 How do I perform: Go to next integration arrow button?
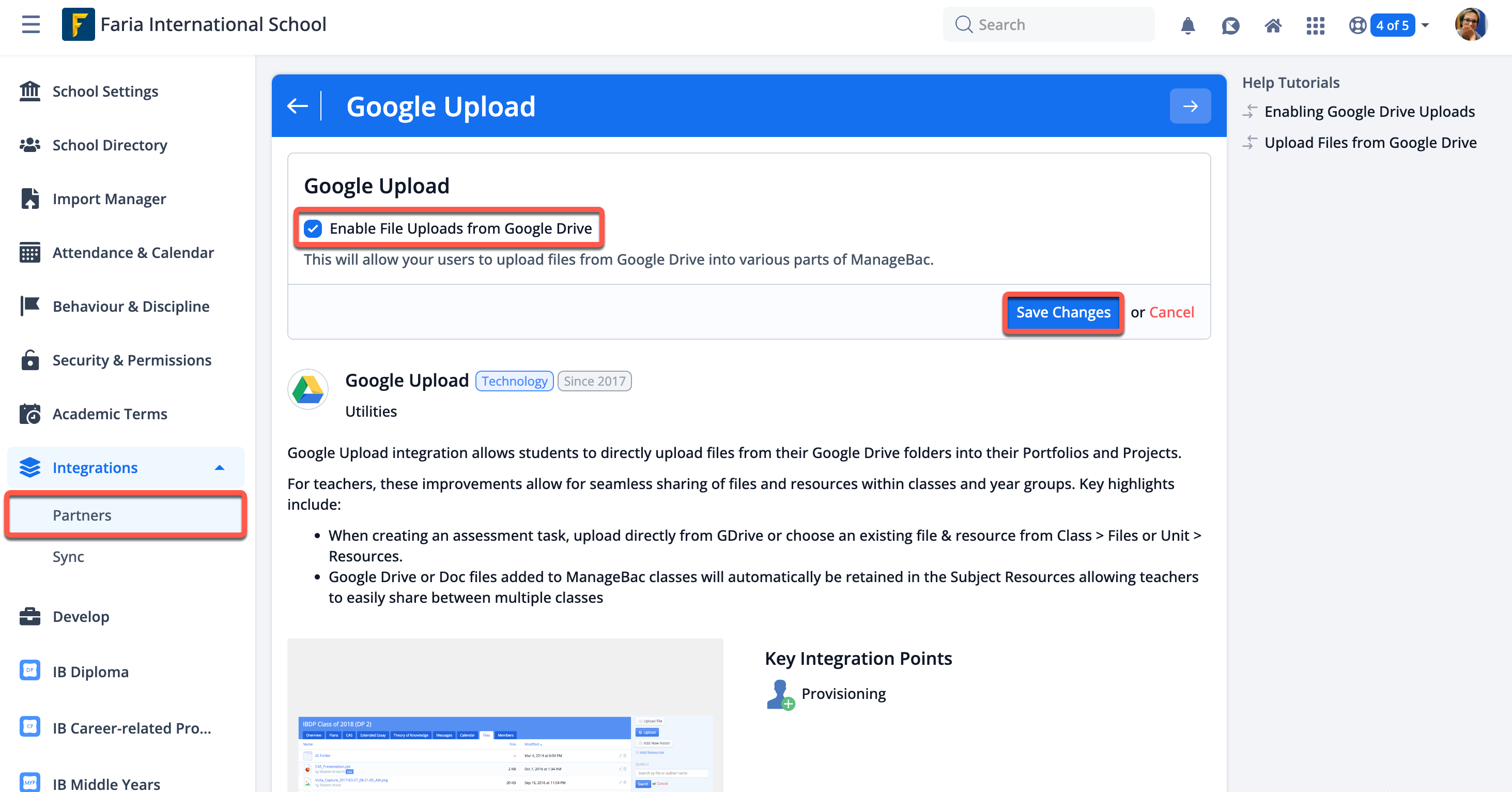click(x=1190, y=105)
